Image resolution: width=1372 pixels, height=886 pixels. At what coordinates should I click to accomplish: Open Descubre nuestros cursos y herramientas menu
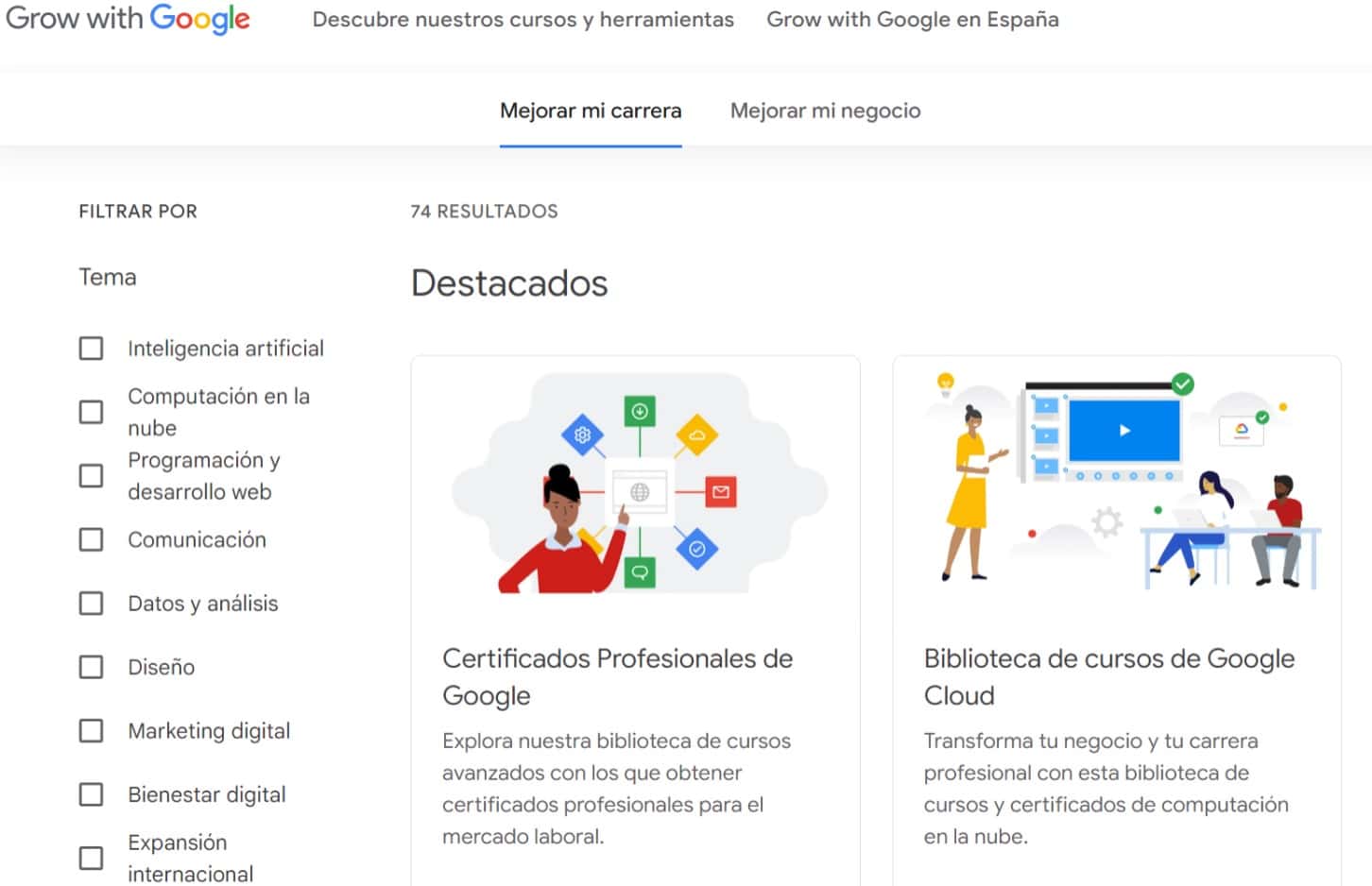click(523, 20)
